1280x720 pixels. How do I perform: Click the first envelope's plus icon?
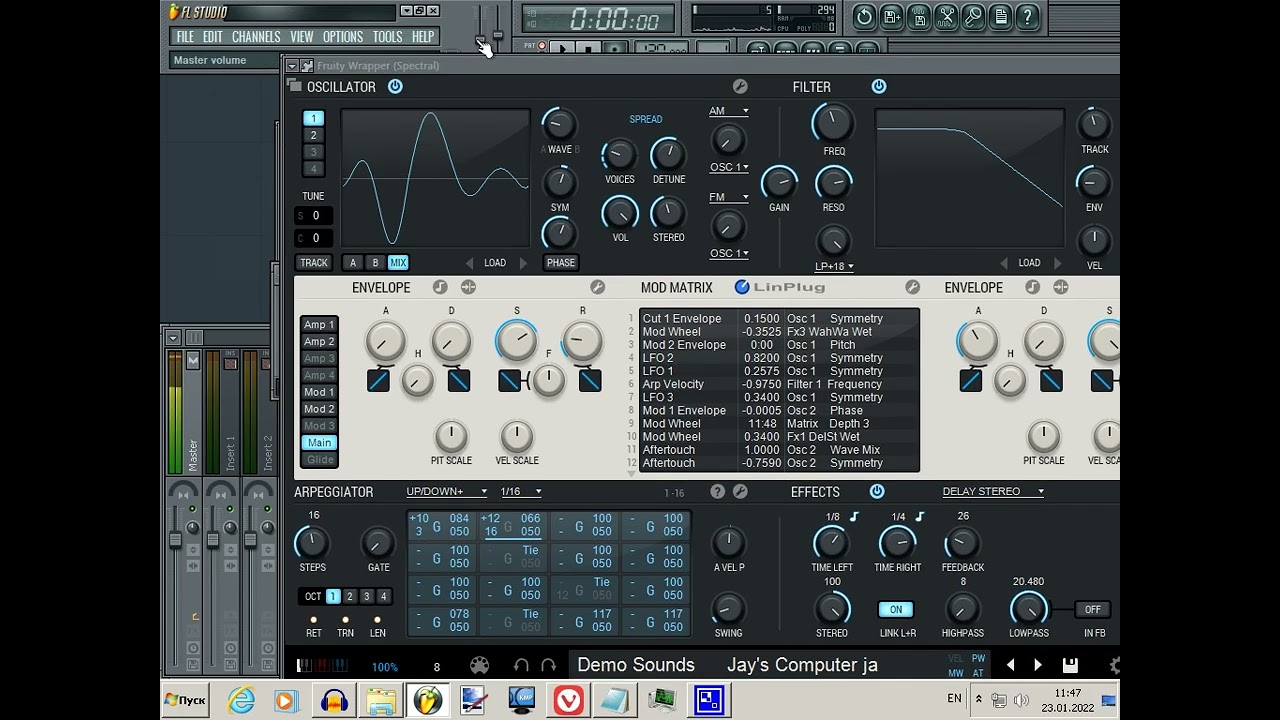468,288
